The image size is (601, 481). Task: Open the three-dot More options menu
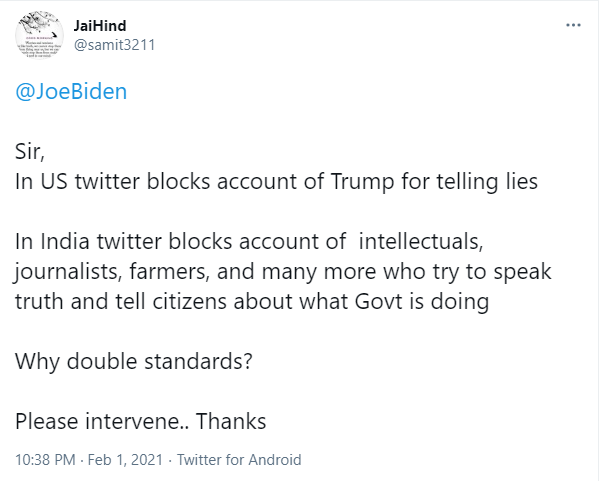tap(573, 25)
